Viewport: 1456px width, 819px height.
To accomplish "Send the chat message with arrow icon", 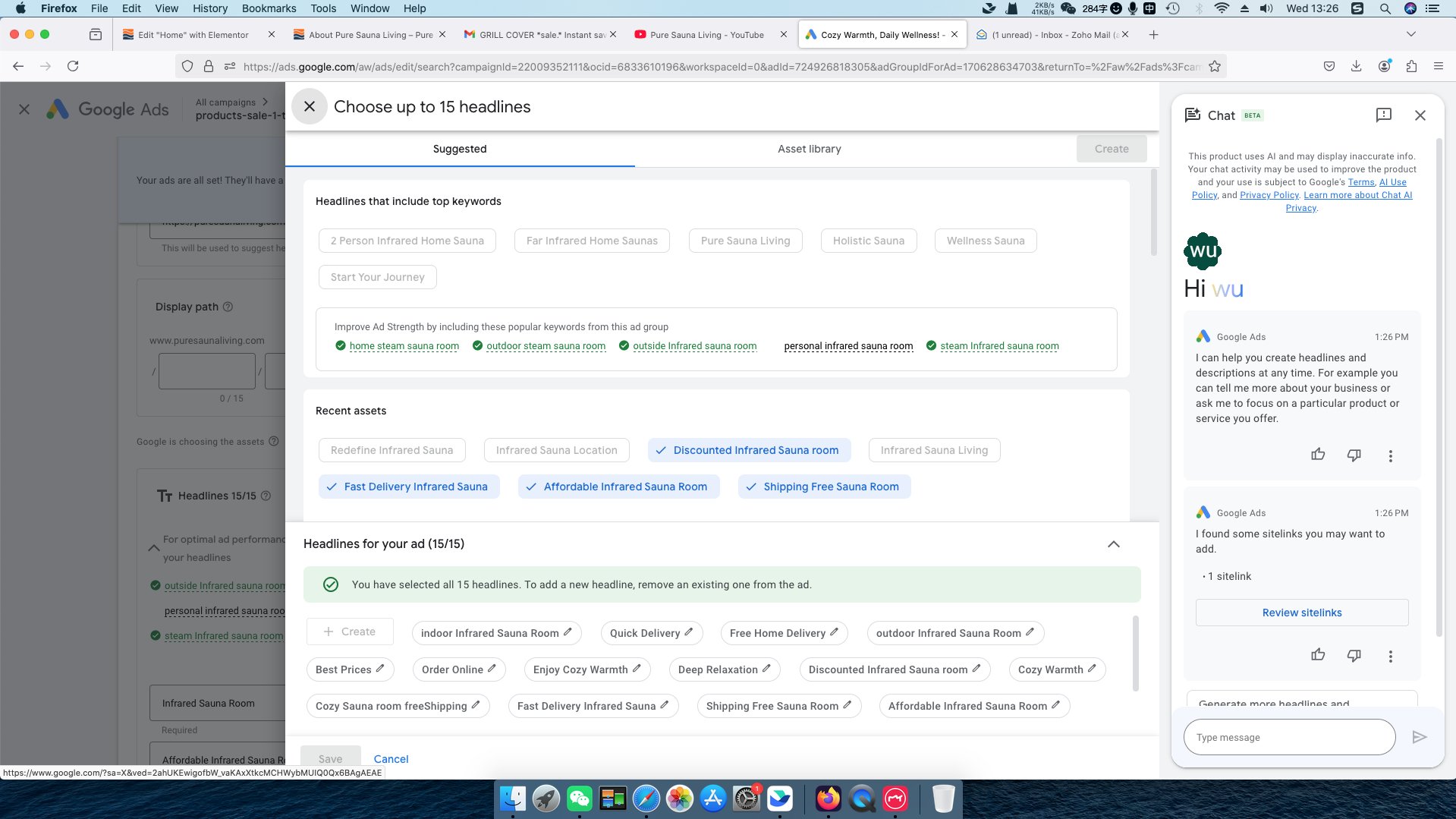I will point(1419,737).
